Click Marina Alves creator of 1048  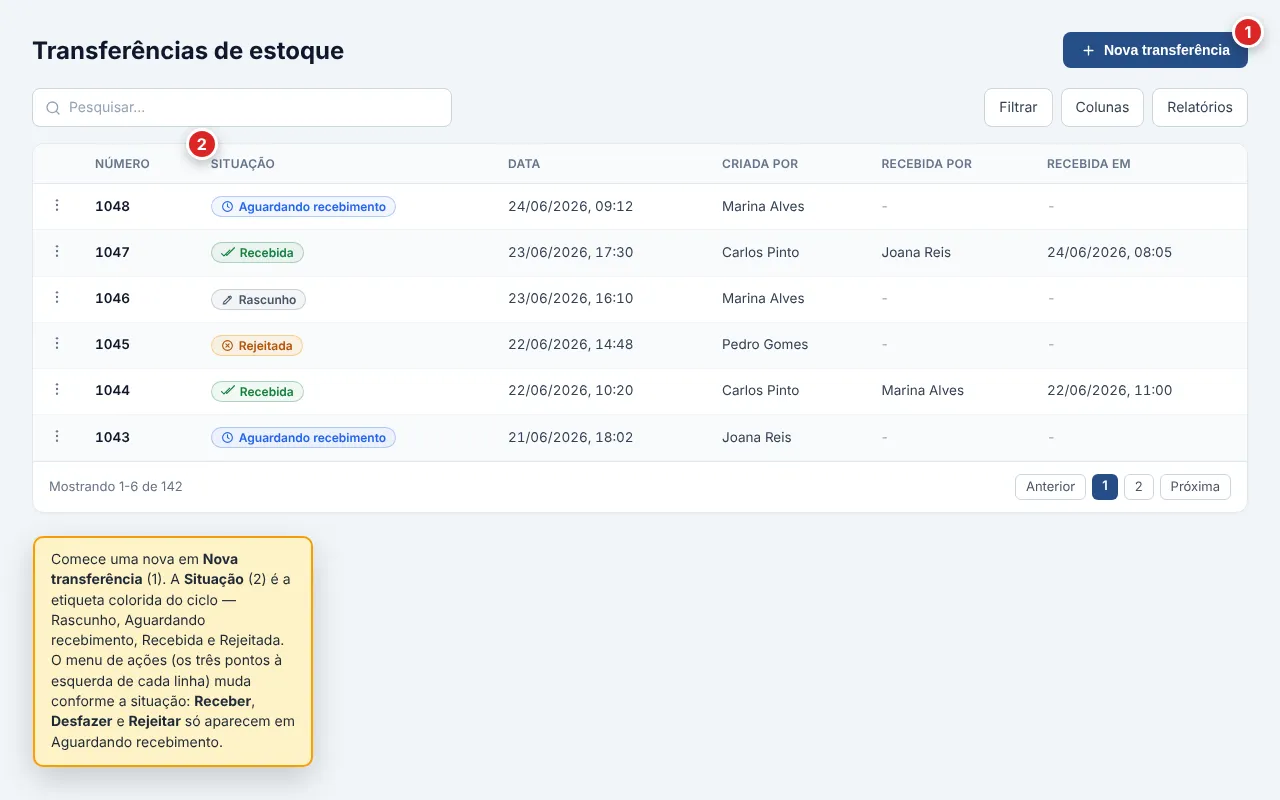(763, 206)
